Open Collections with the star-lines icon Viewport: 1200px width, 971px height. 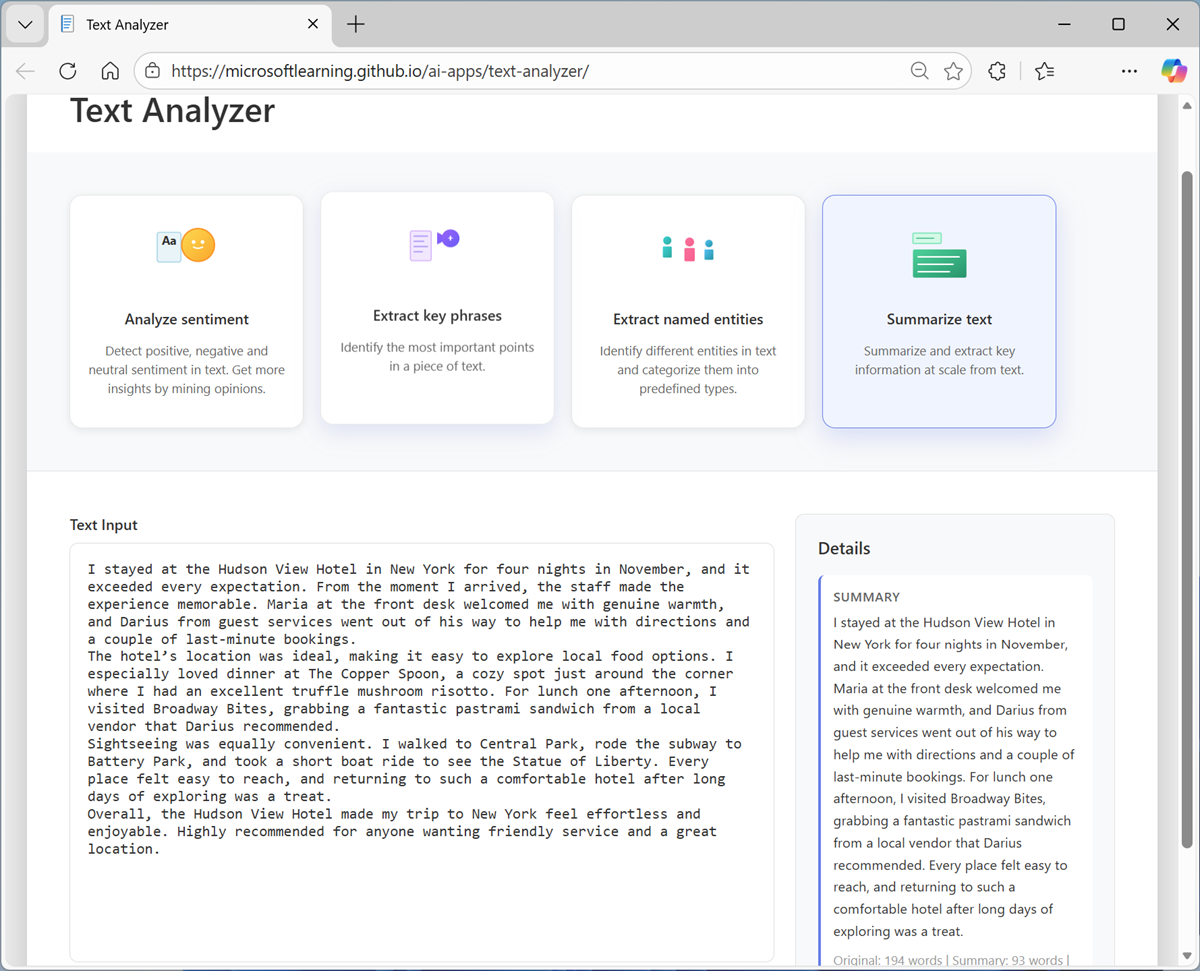click(1044, 71)
